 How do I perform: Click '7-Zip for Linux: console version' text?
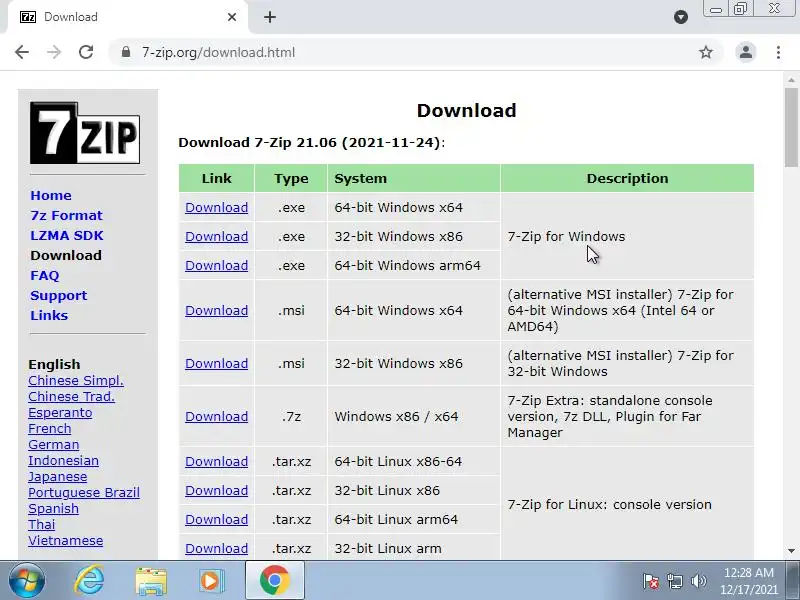tap(610, 505)
